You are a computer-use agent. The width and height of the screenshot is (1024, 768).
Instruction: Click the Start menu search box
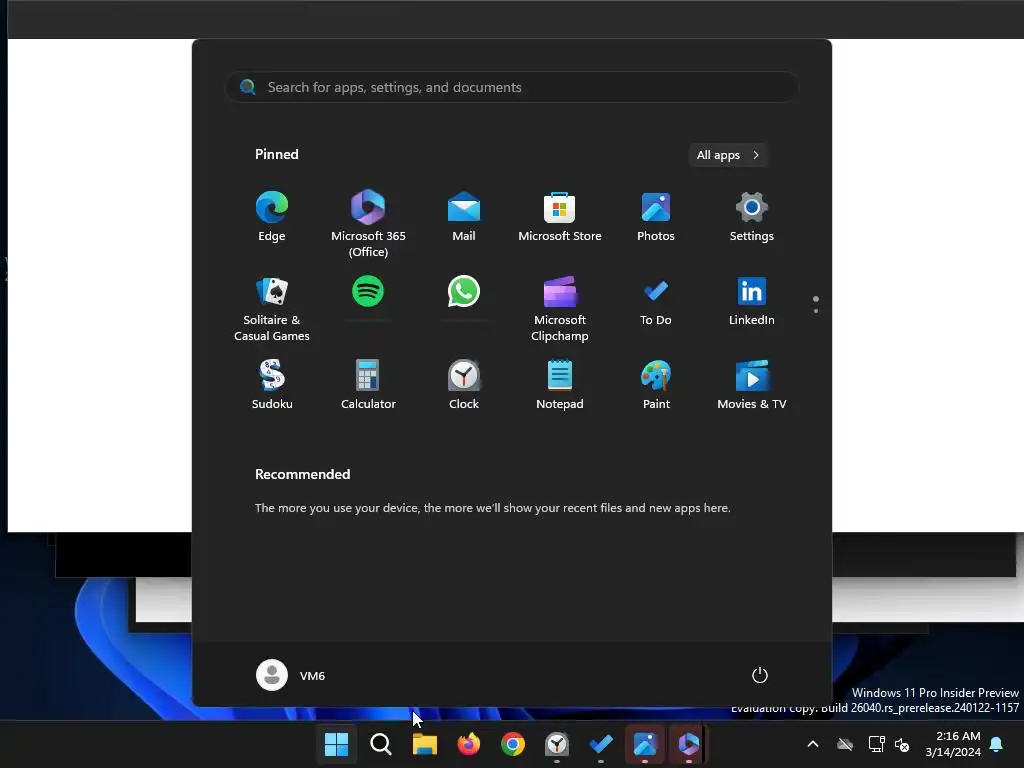(x=512, y=87)
